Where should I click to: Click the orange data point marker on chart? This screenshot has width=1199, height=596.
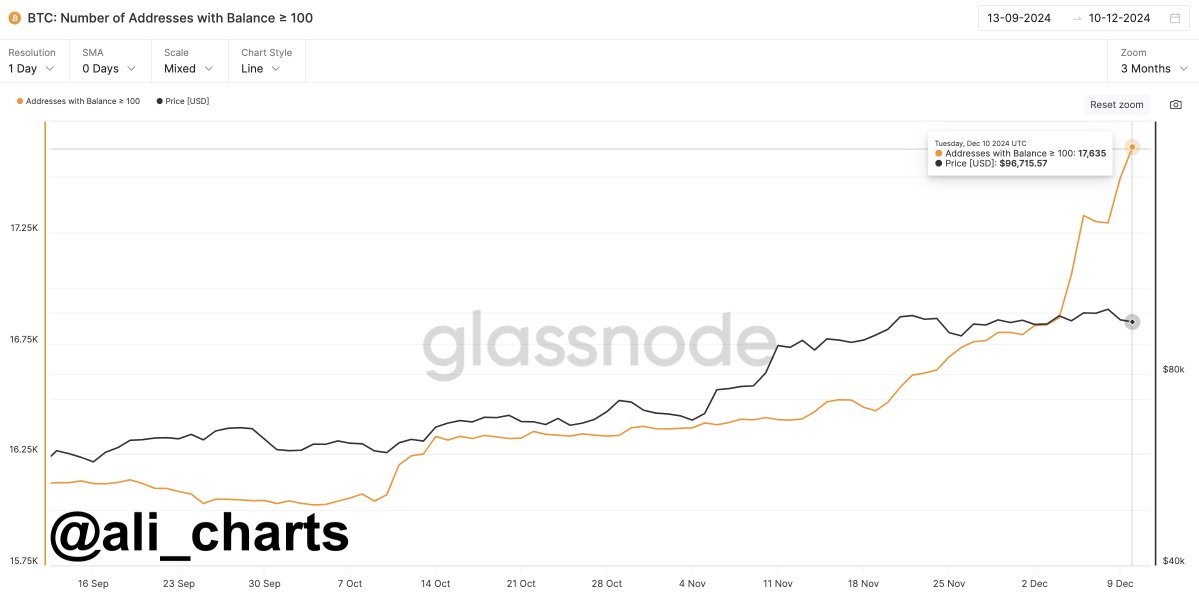pos(1132,147)
